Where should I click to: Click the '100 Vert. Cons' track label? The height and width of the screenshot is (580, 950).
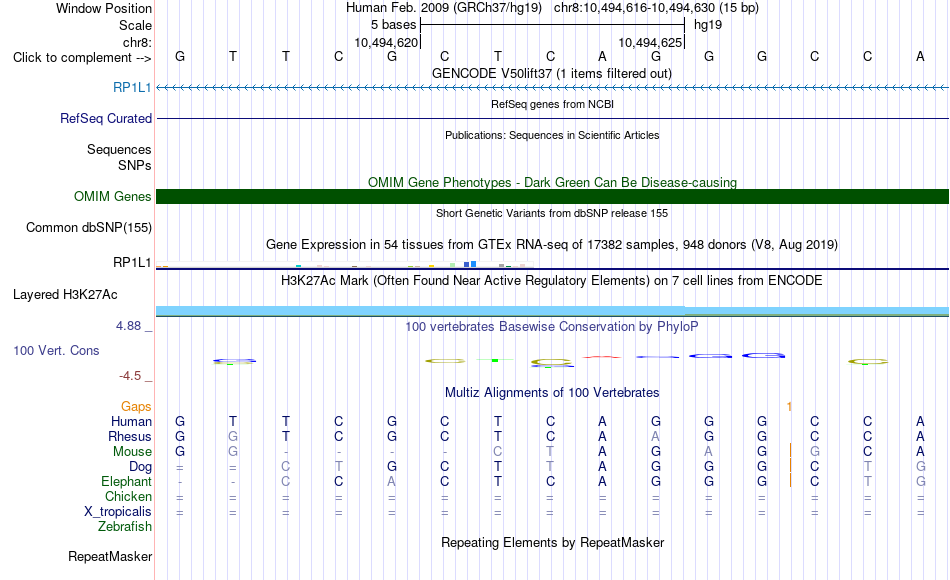[x=56, y=350]
